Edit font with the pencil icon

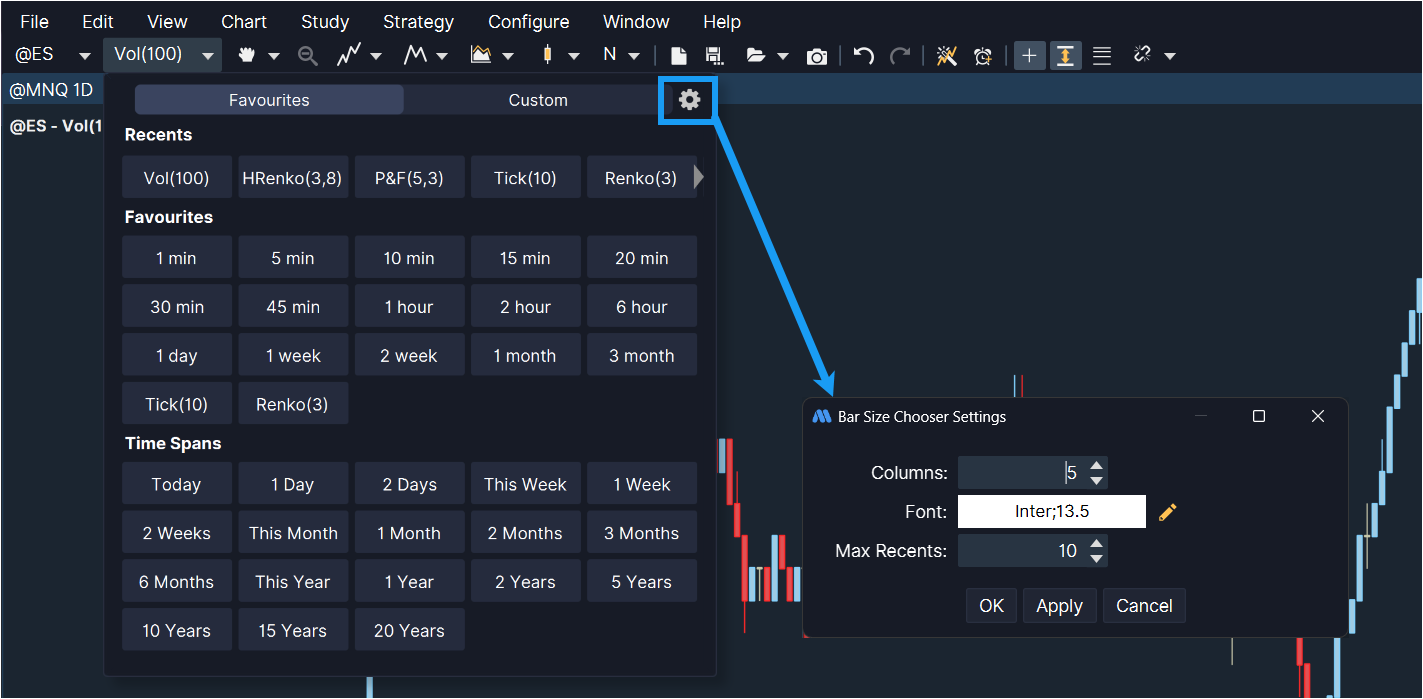point(1167,512)
